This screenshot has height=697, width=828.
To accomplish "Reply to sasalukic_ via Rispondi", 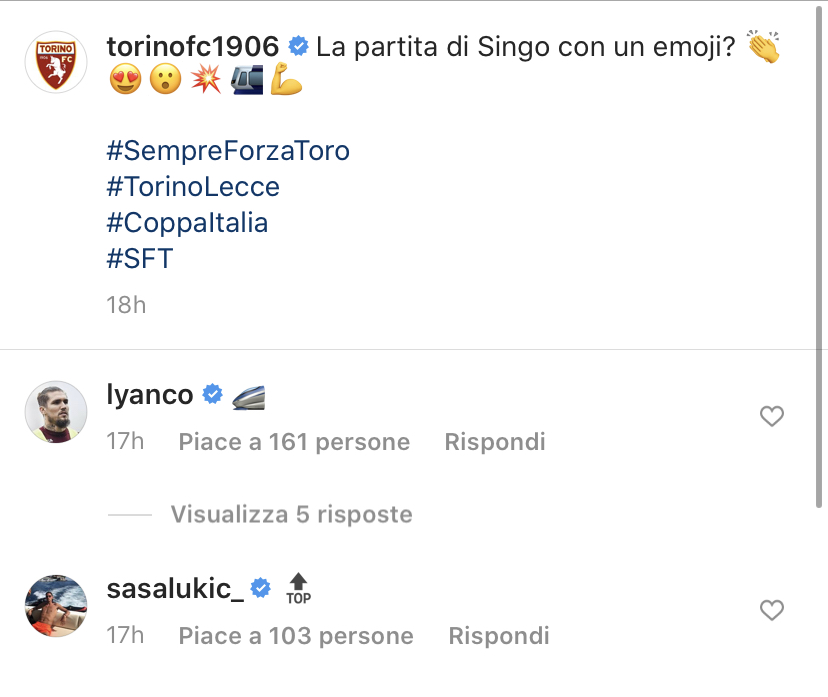I will click(x=499, y=636).
